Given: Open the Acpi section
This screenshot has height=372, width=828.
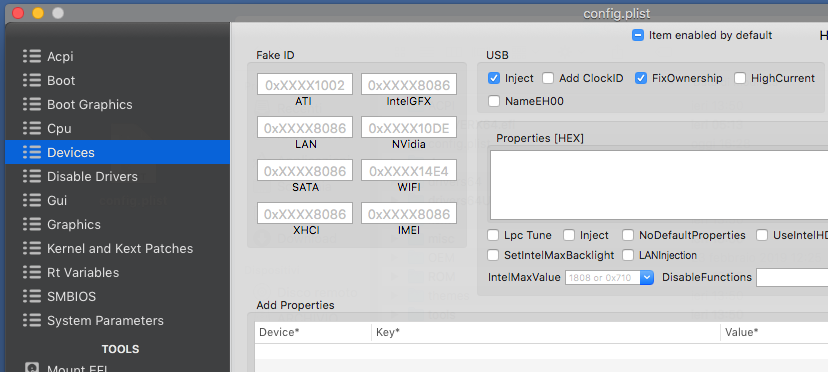Looking at the screenshot, I should tap(117, 56).
